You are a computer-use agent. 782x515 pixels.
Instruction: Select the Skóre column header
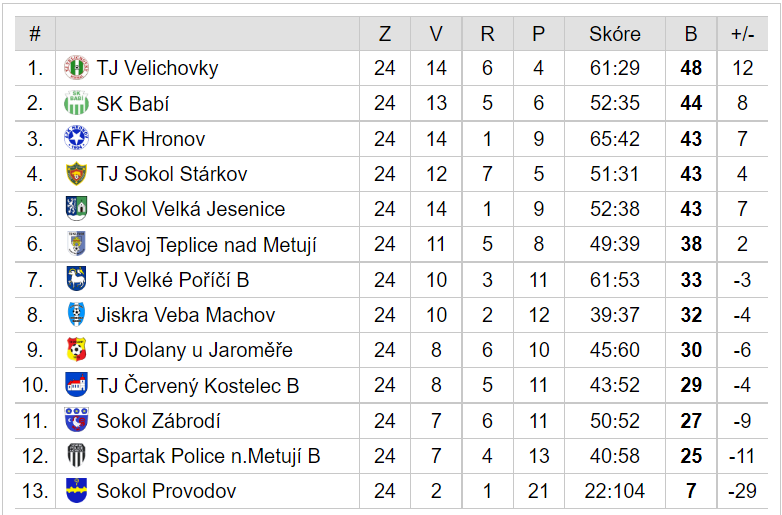point(614,34)
